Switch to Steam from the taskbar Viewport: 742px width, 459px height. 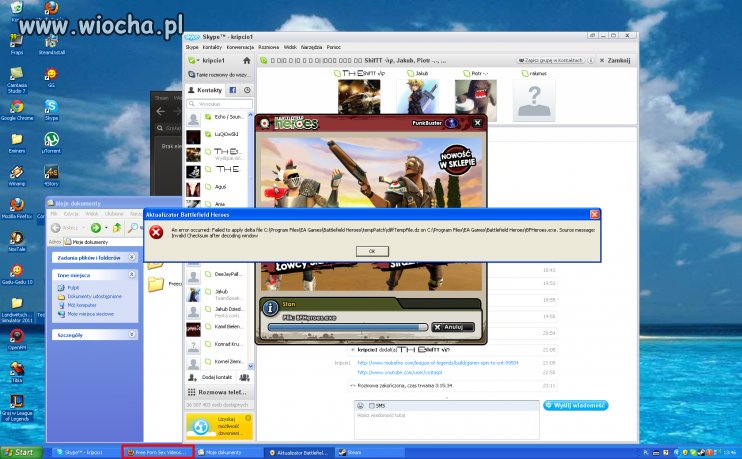point(370,452)
